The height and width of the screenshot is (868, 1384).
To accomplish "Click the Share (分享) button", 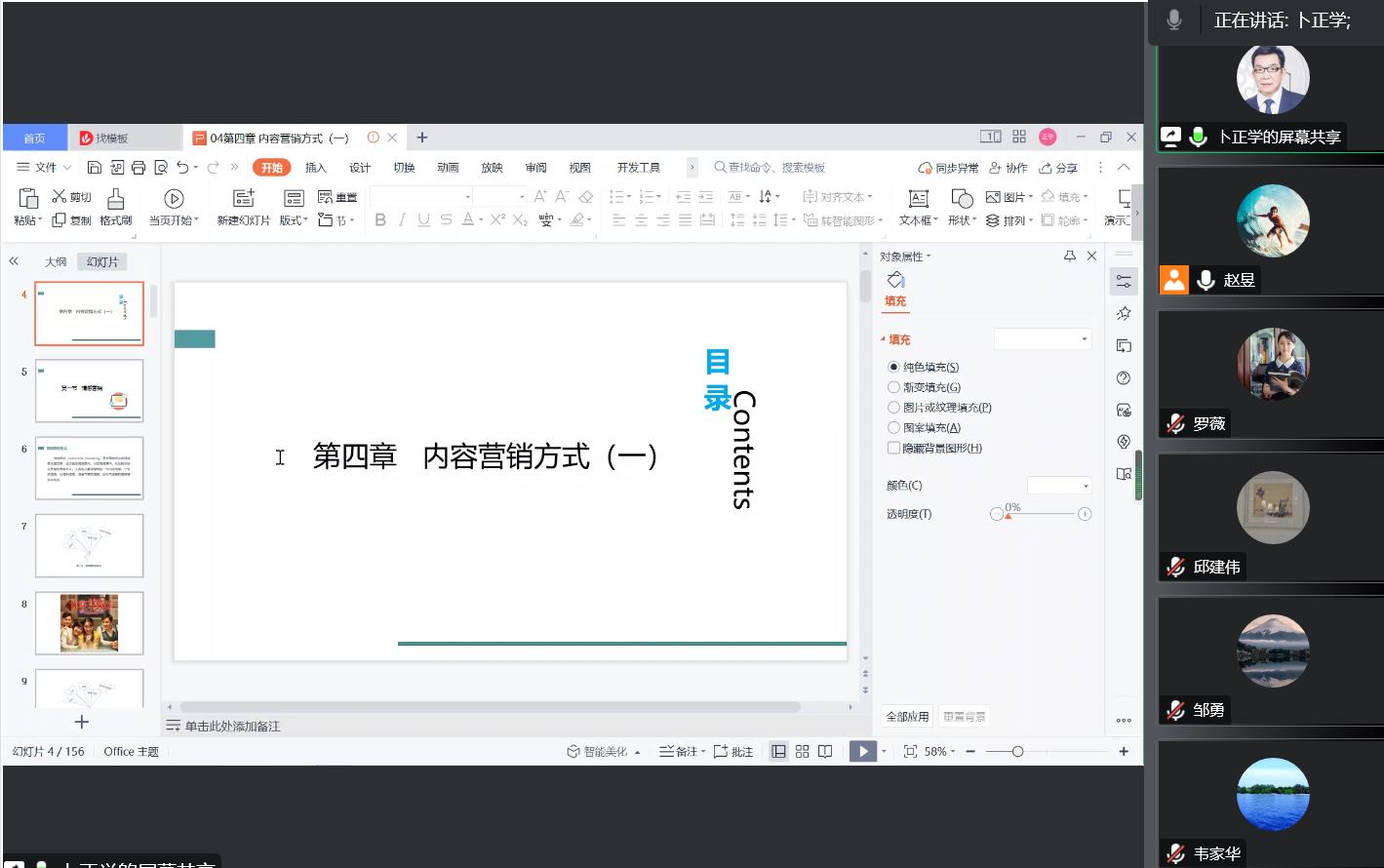I will (x=1059, y=168).
